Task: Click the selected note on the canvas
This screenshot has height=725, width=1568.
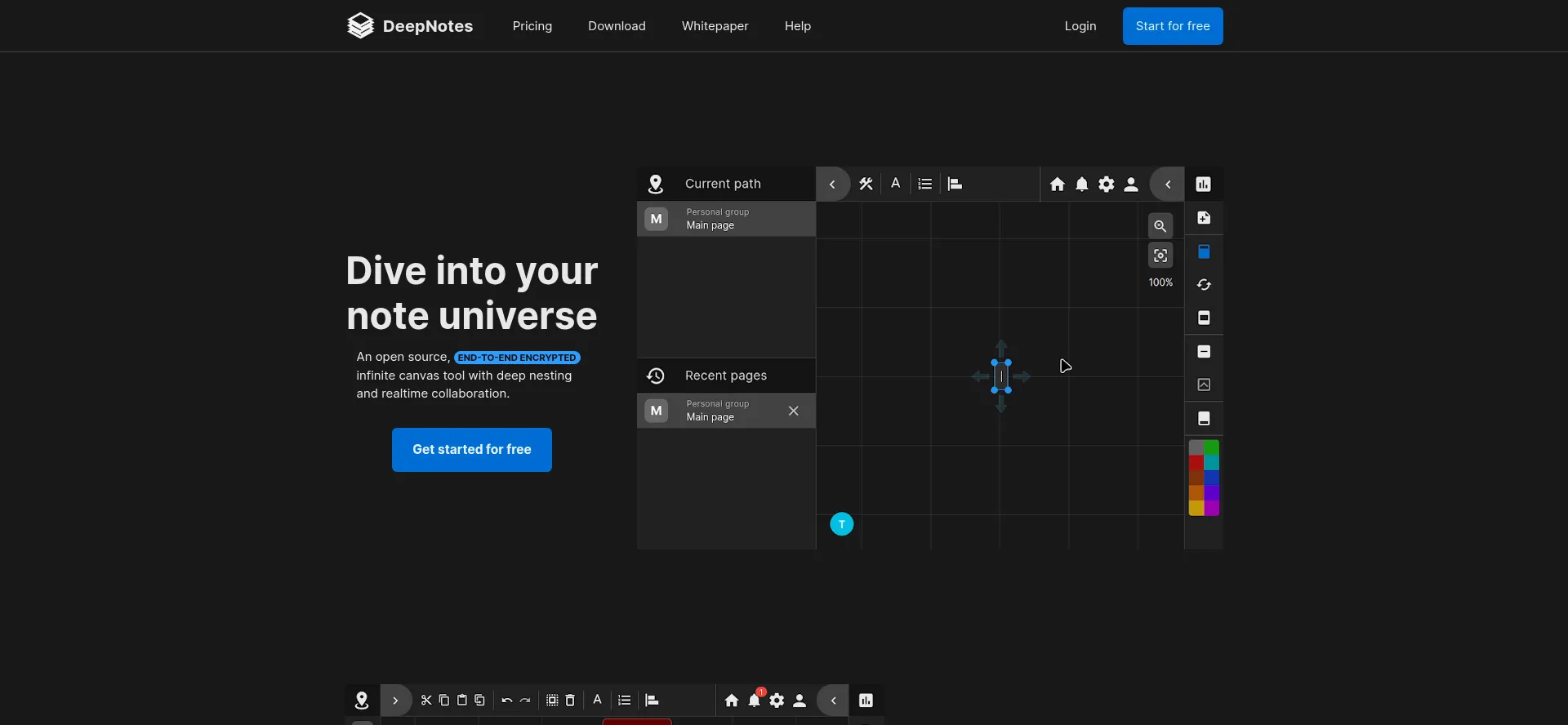Action: [1001, 376]
